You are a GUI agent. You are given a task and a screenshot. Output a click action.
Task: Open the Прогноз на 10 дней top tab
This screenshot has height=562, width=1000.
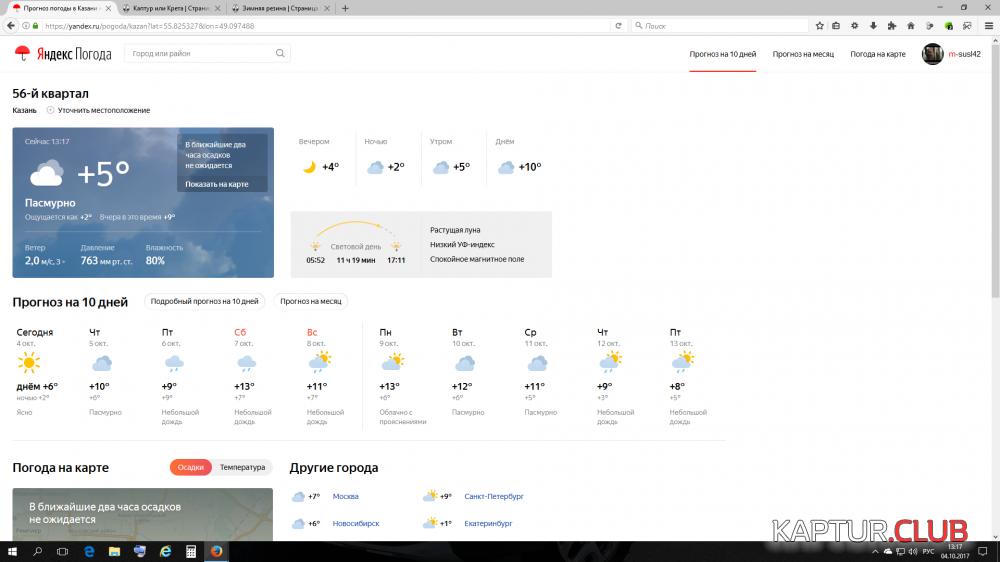[x=723, y=54]
